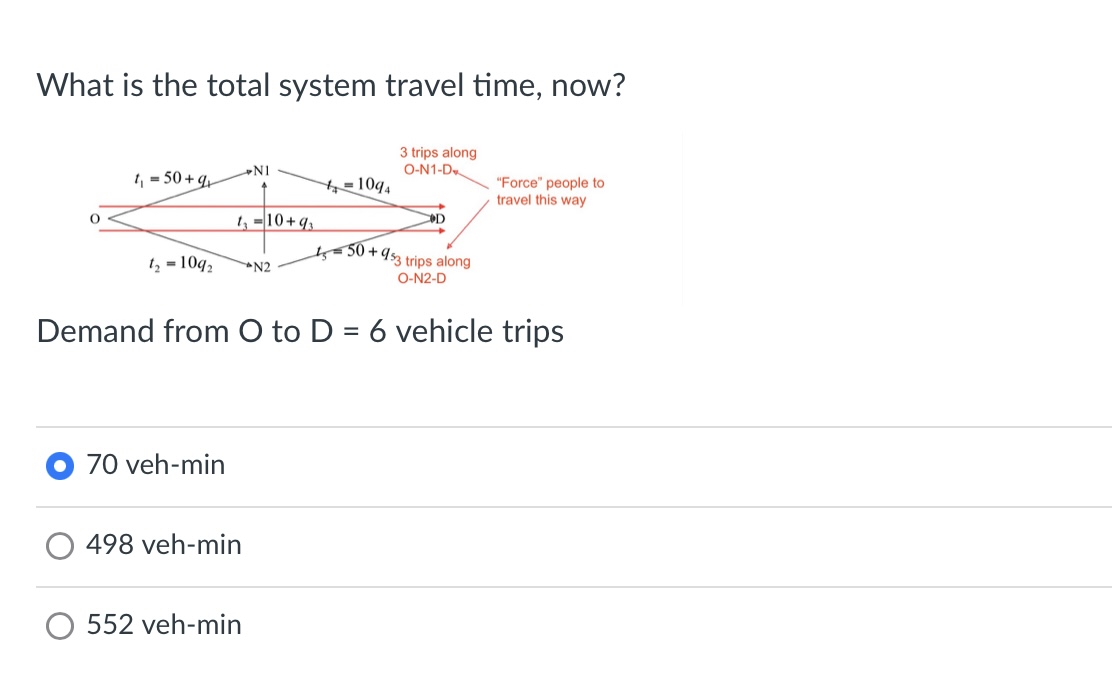Deselect the 70 veh-min radio button
This screenshot has width=1112, height=685.
point(60,465)
